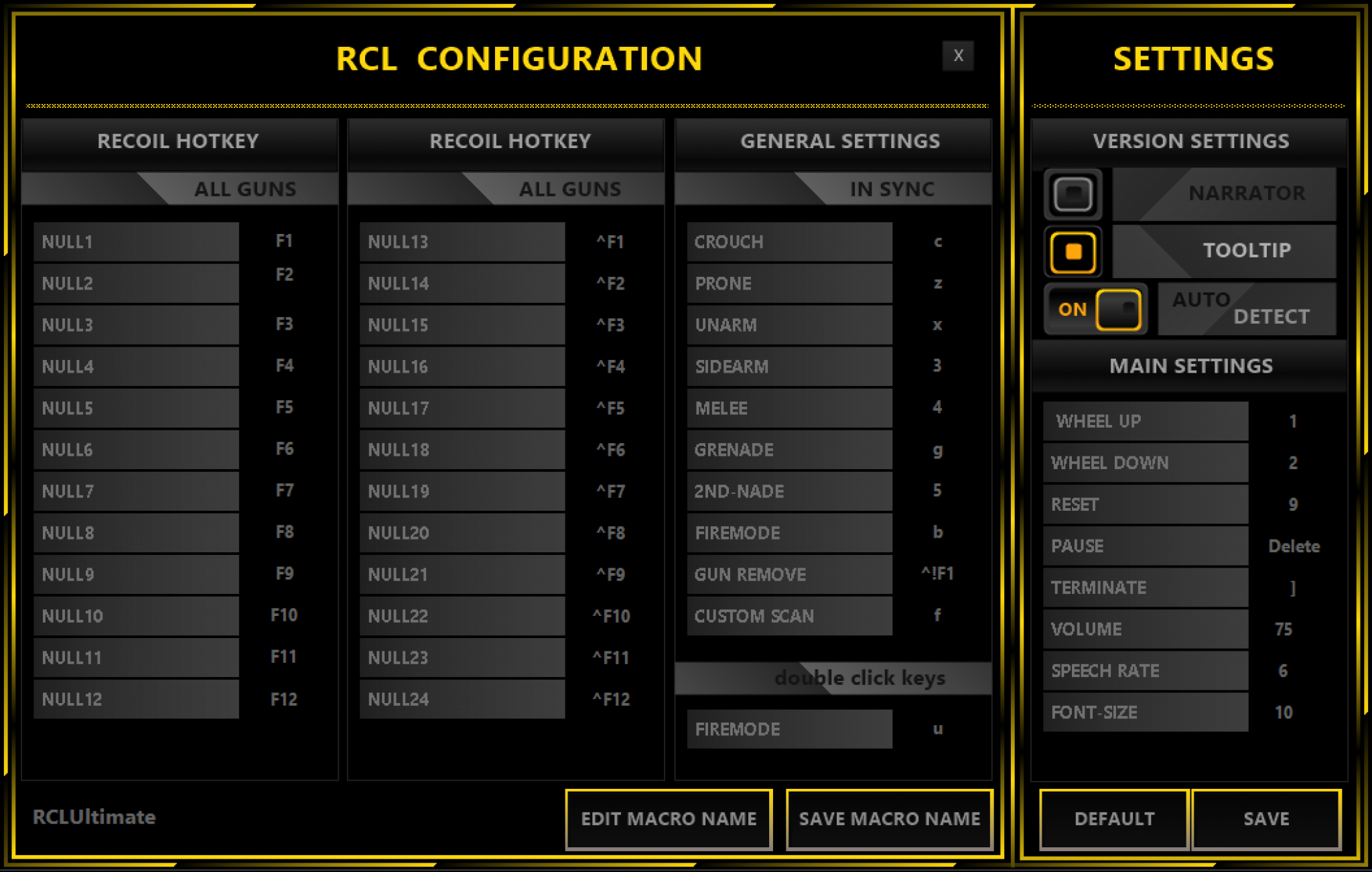Image resolution: width=1372 pixels, height=872 pixels.
Task: Turn off AUTO DETECT
Action: coord(1117,309)
